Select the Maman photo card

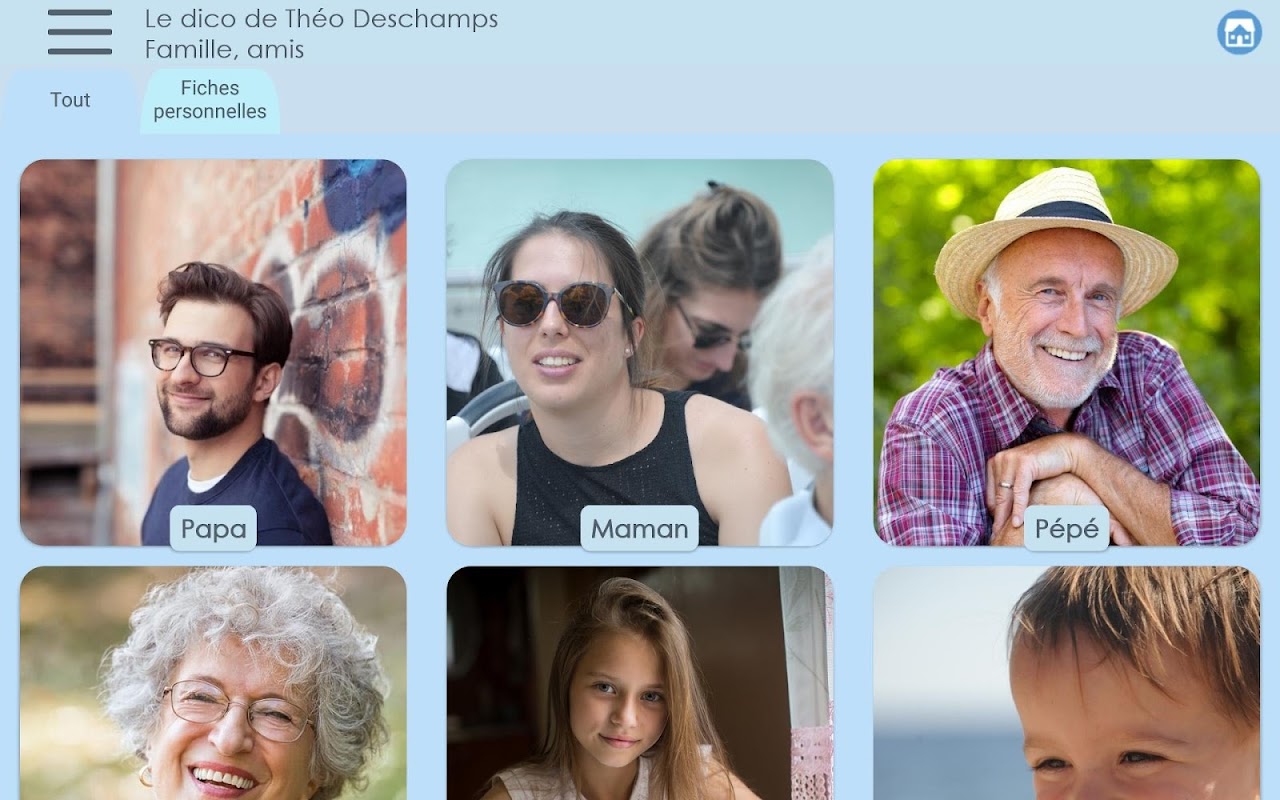click(x=640, y=352)
